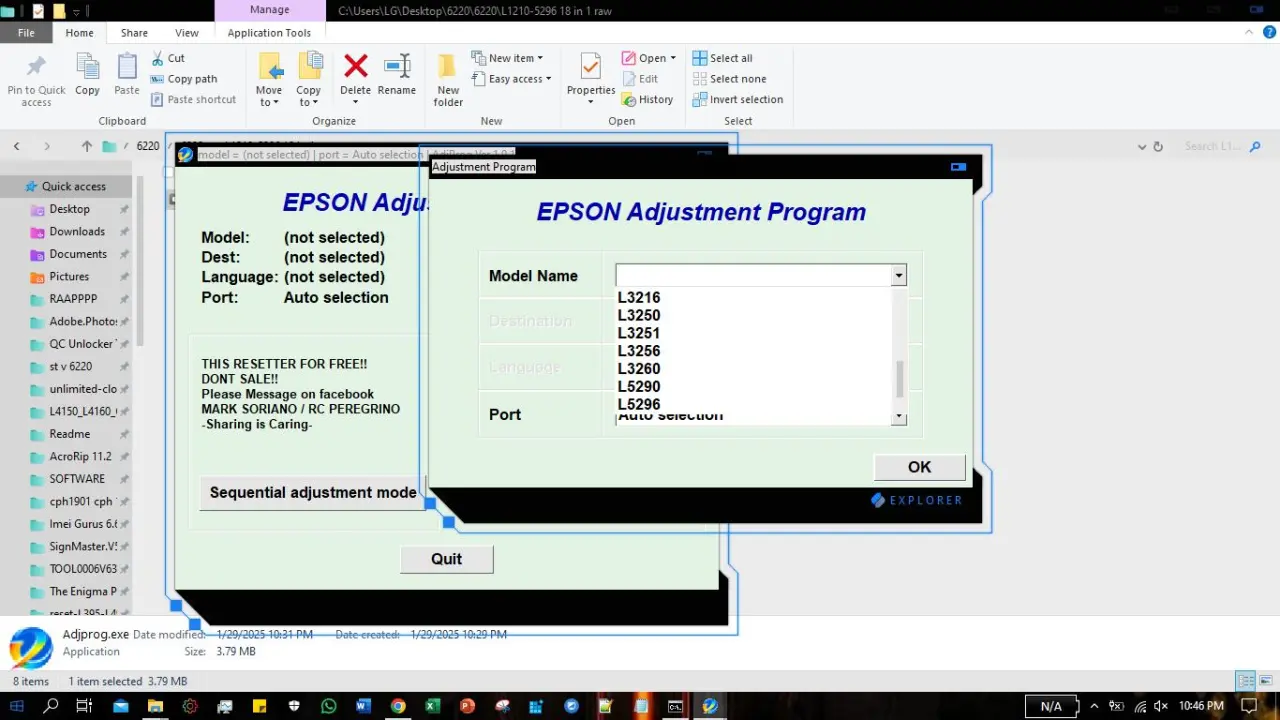Click OK in the Adjustment Program dialog

(919, 467)
